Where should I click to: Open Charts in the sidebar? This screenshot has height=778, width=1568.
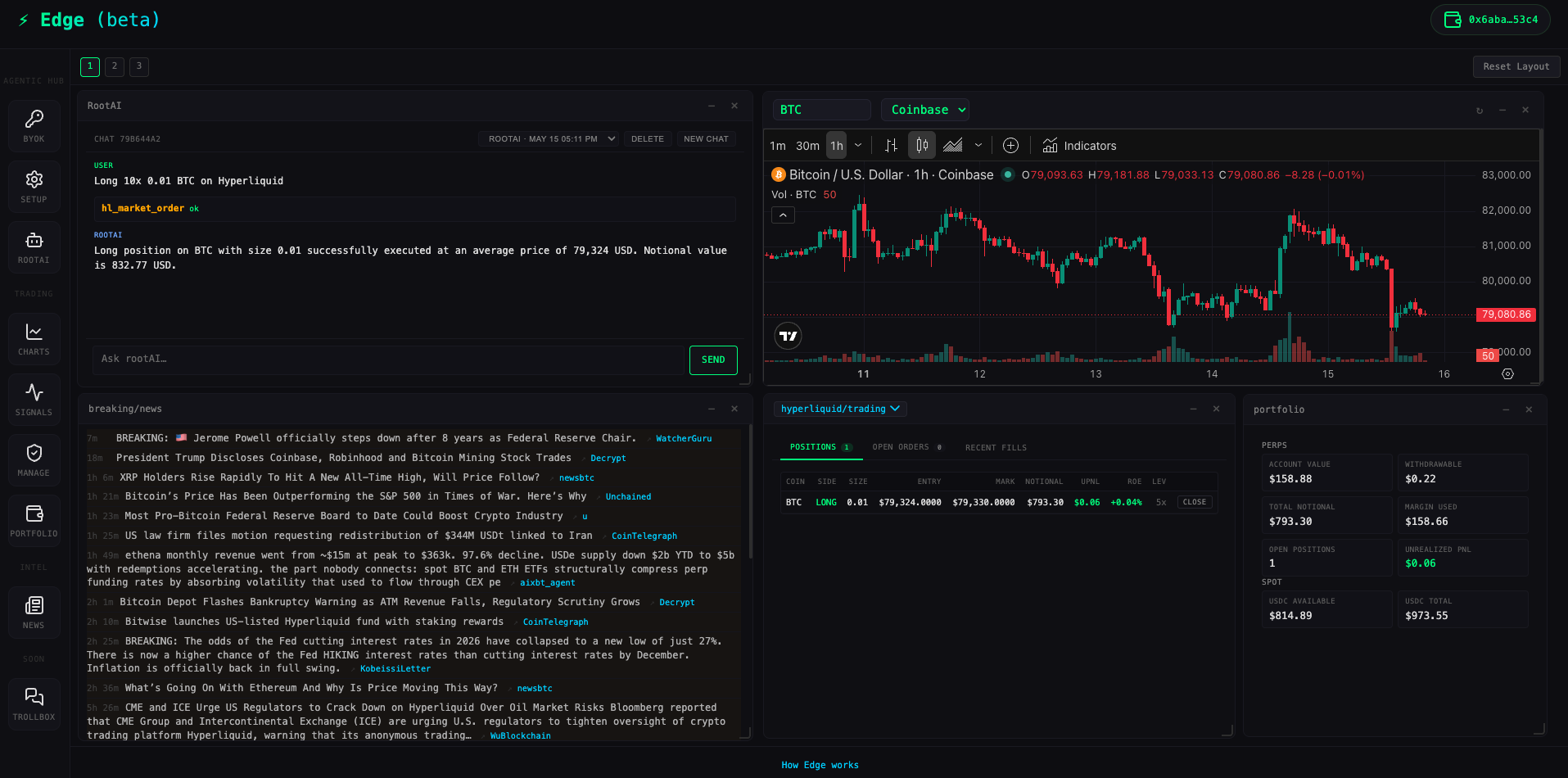coord(34,339)
